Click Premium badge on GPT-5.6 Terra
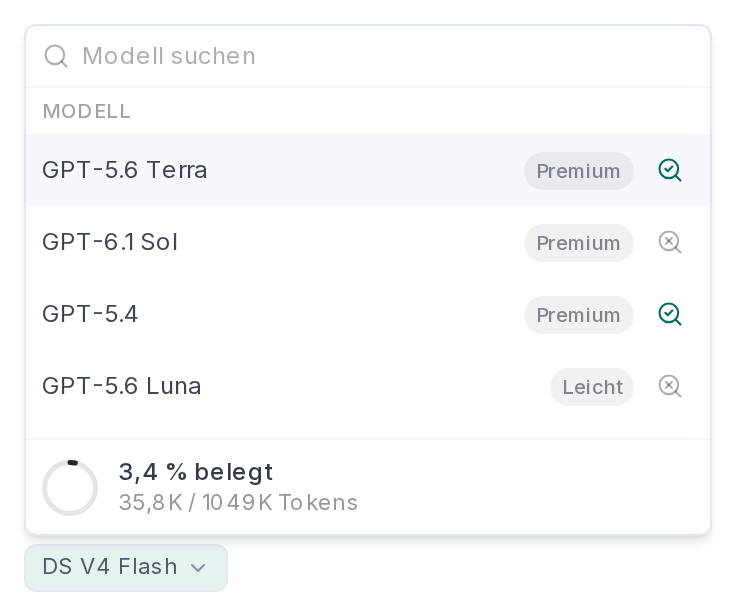The height and width of the screenshot is (616, 736). [579, 171]
